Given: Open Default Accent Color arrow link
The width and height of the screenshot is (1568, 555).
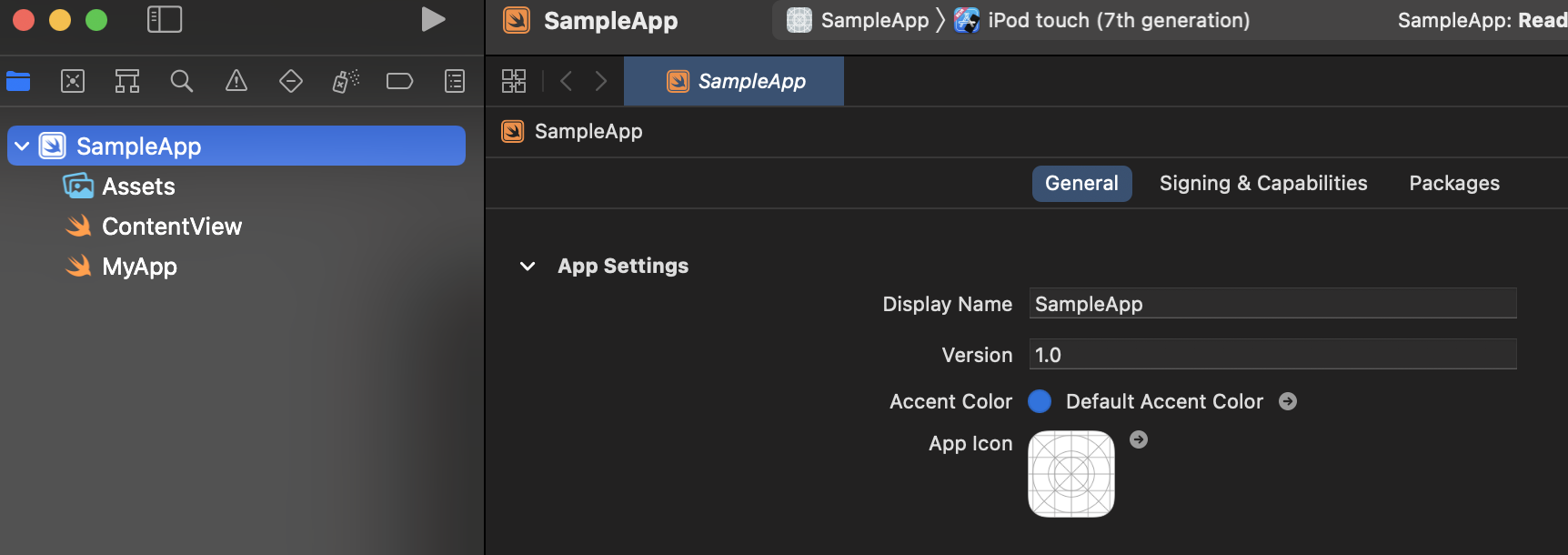Looking at the screenshot, I should coord(1288,401).
